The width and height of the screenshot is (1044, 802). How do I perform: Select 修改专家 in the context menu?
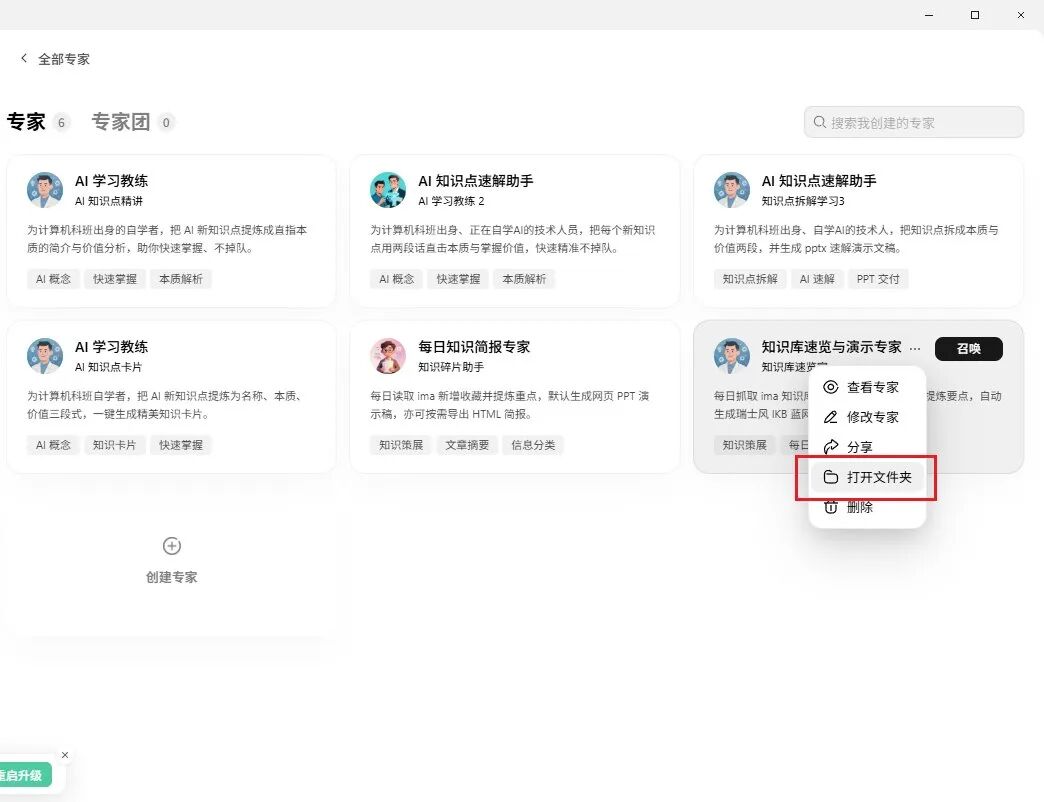(867, 417)
